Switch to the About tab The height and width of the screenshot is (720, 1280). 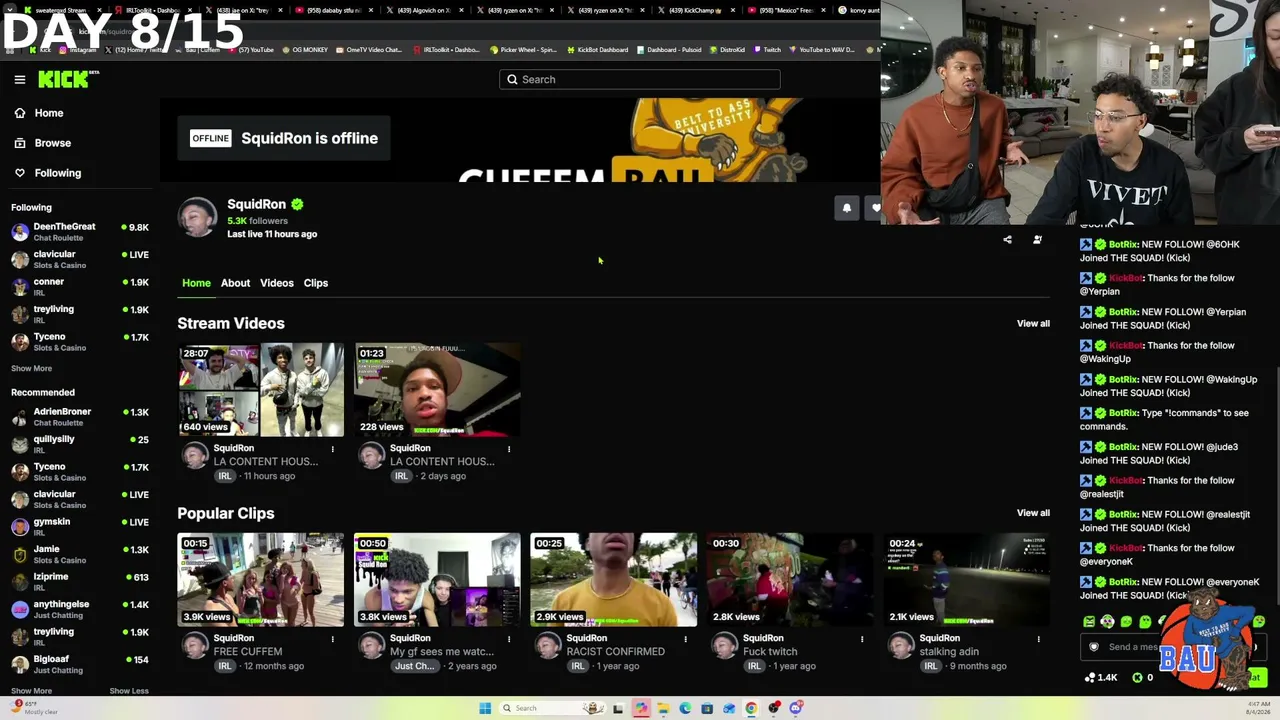235,283
